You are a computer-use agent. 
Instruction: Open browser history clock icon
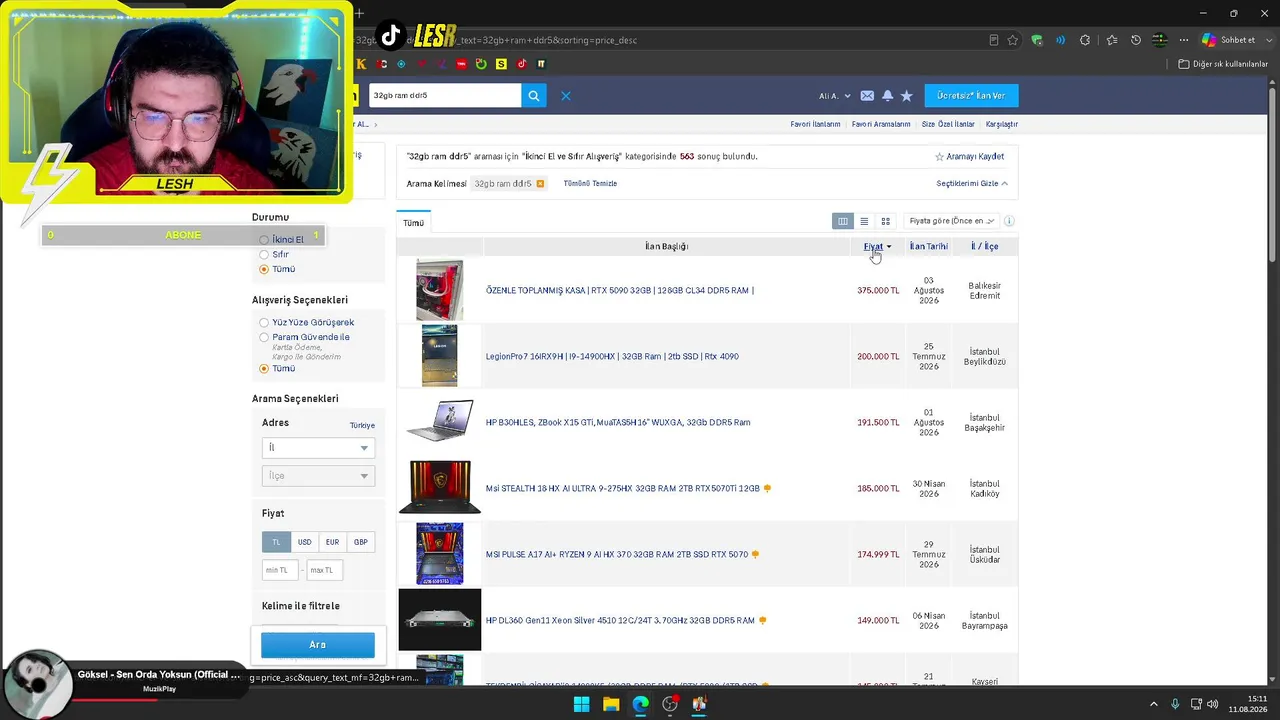click(x=1136, y=40)
